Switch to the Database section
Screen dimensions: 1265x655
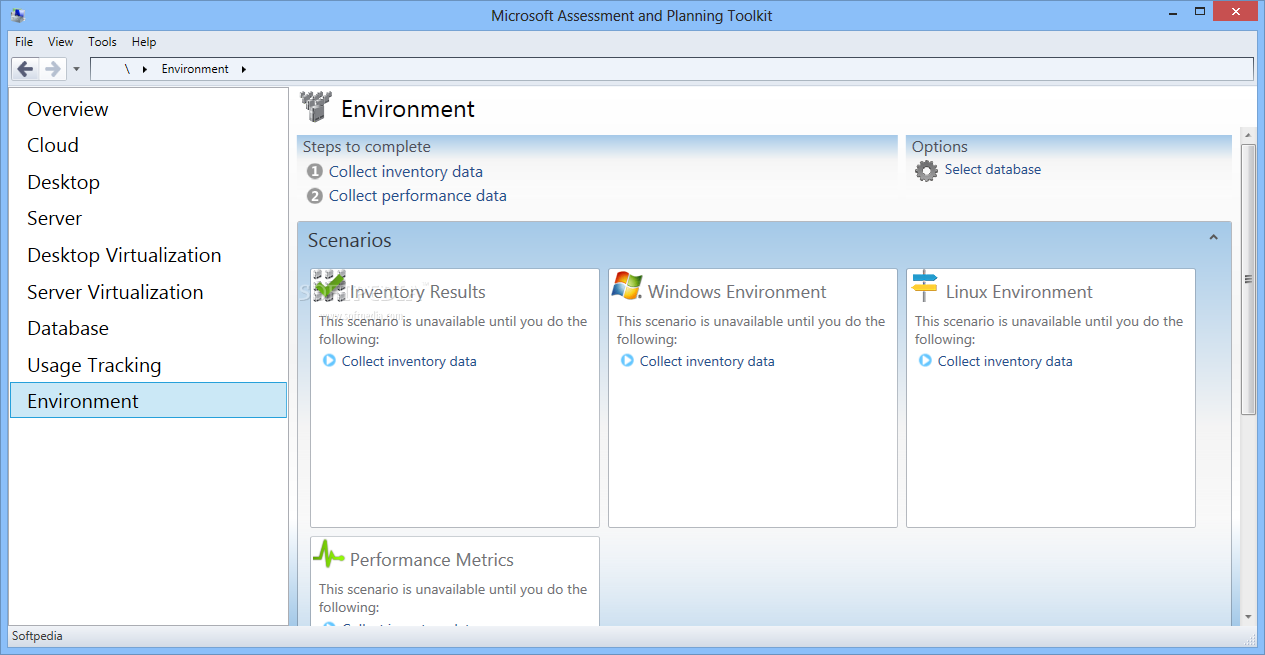148,328
